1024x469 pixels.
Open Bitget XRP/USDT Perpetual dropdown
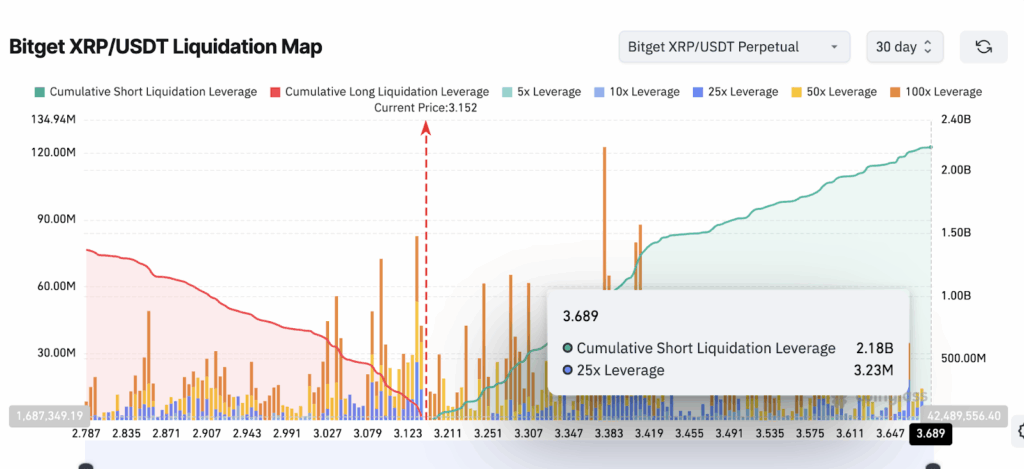[x=734, y=47]
